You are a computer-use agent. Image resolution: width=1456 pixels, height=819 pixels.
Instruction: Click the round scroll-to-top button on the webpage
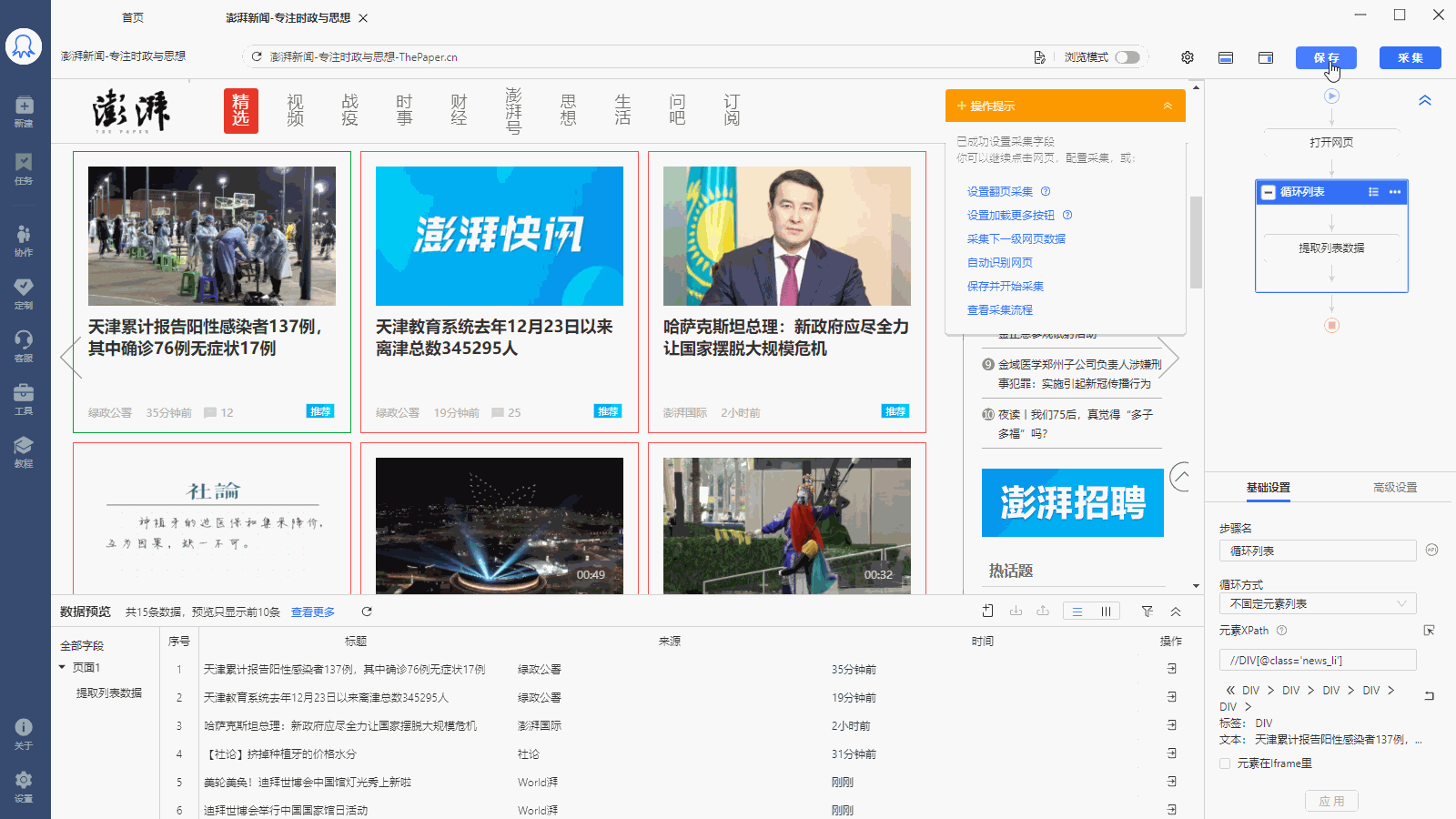pos(1181,476)
